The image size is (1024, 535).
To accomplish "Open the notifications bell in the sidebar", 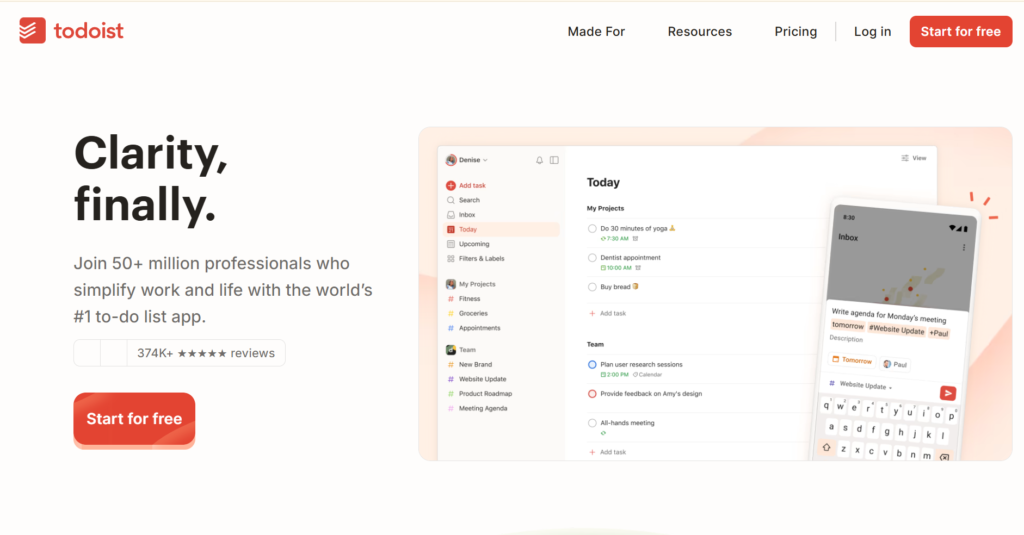I will point(540,160).
